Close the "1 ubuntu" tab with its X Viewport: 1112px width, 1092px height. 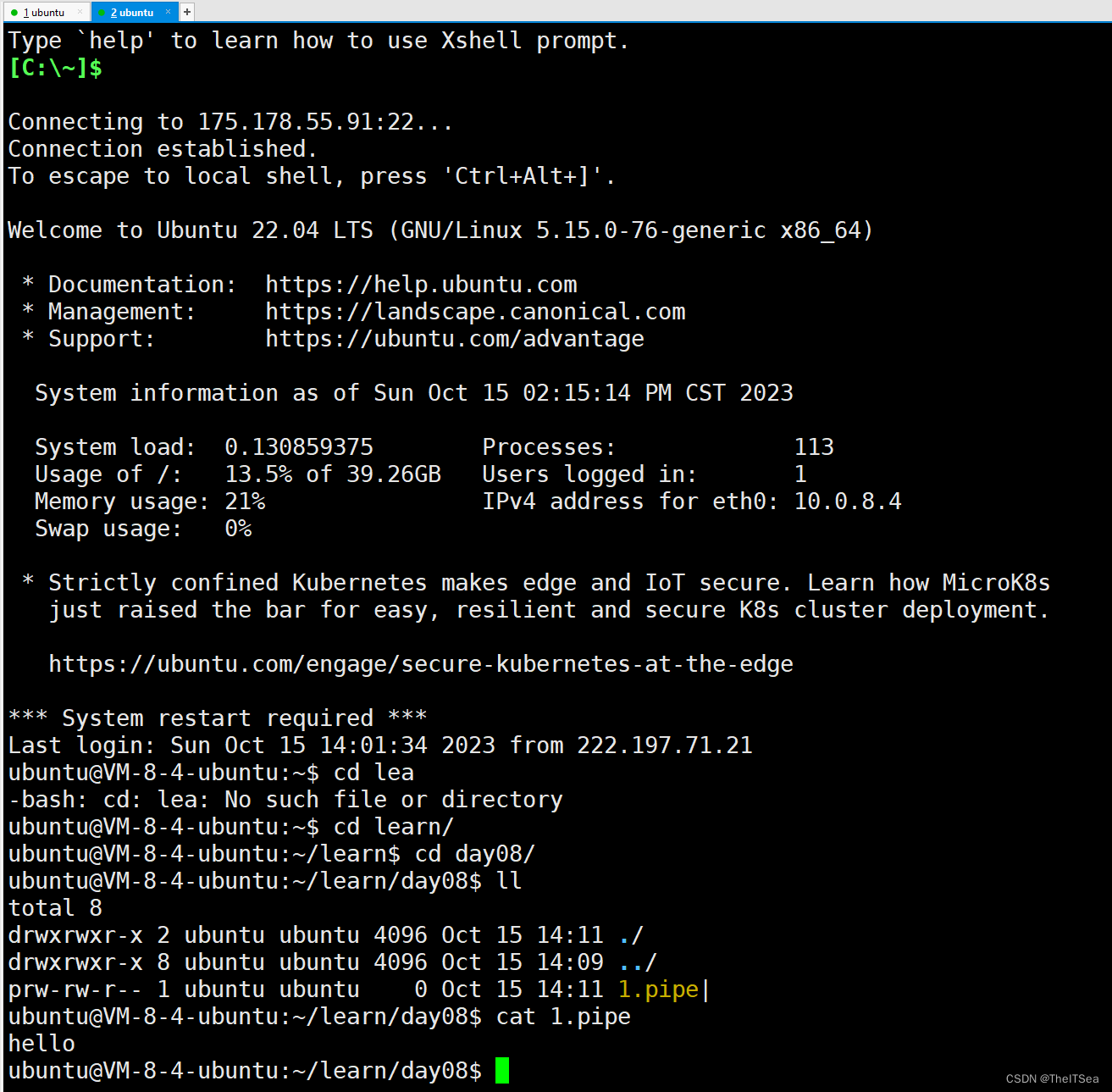click(80, 12)
